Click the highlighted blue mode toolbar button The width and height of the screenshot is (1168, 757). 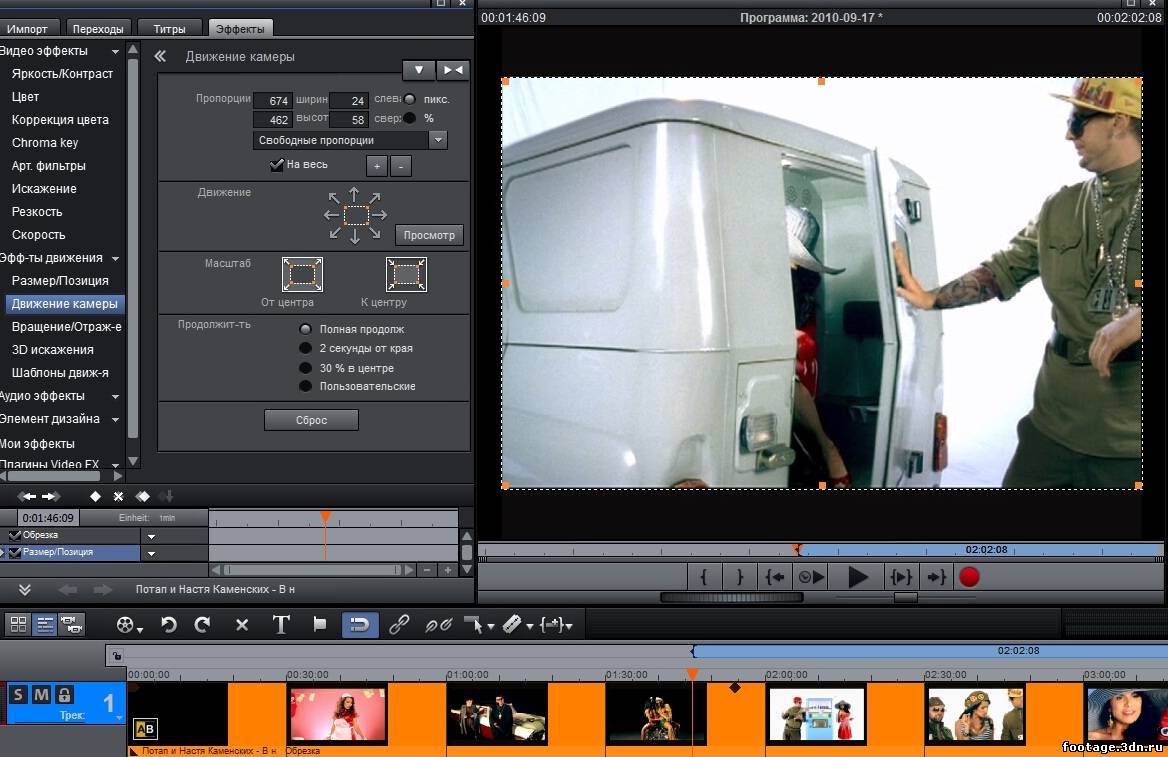(360, 624)
